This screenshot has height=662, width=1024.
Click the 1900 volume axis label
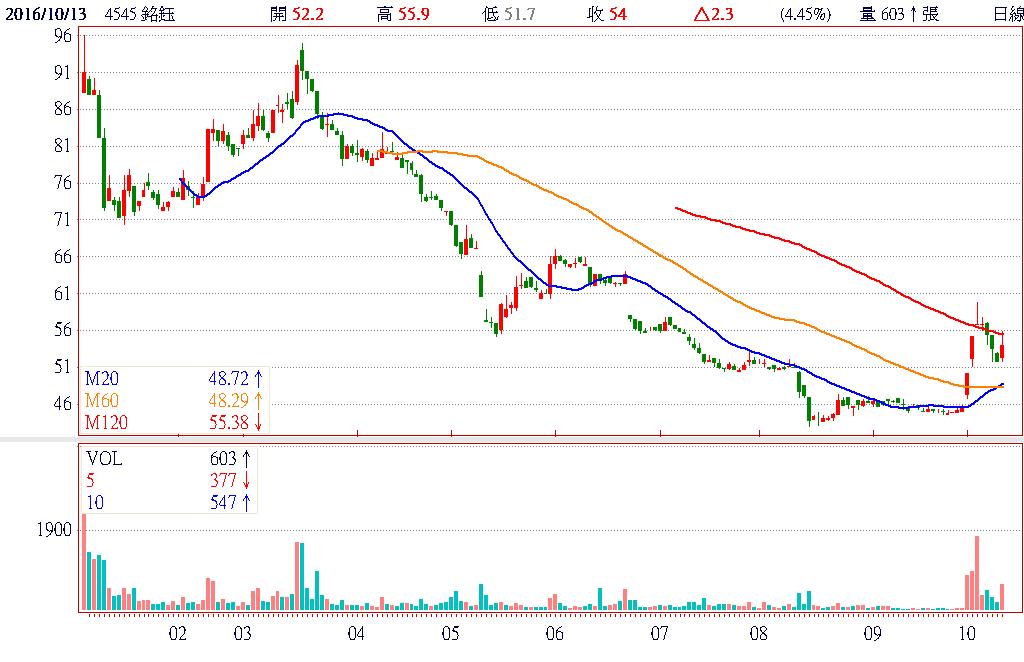(54, 530)
